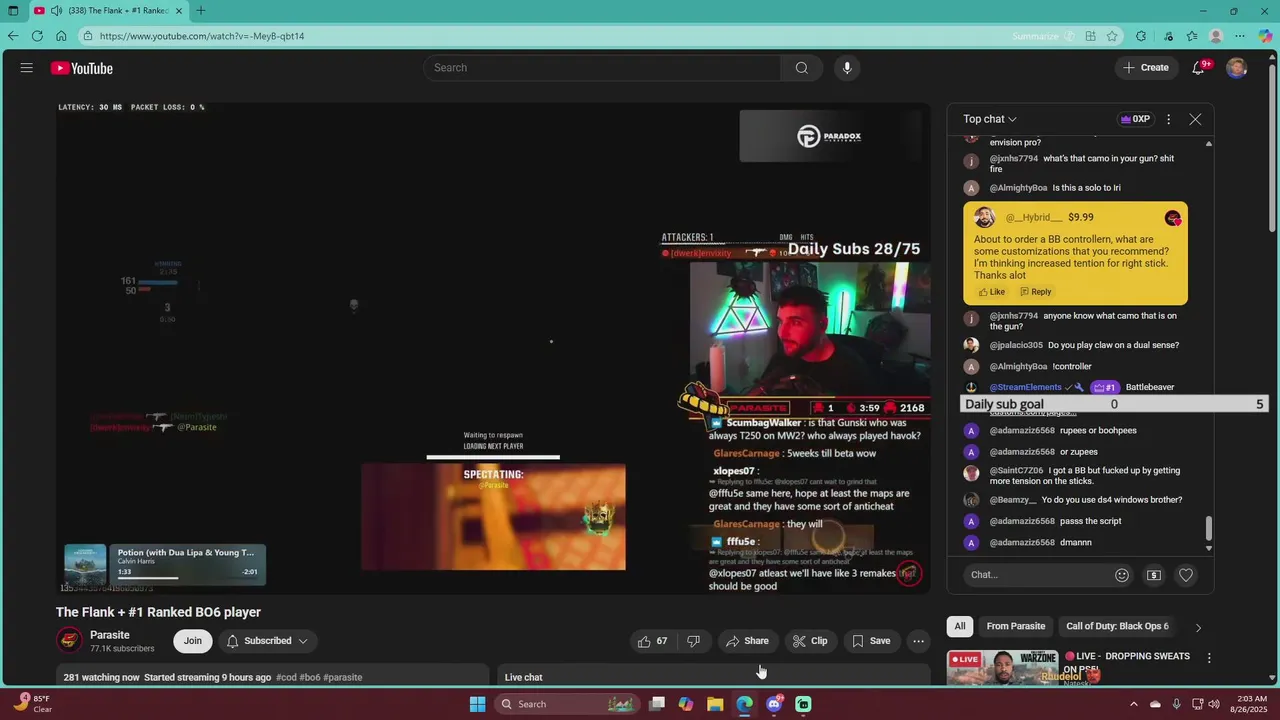Click the Live chat section header
The image size is (1280, 720).
[x=523, y=677]
